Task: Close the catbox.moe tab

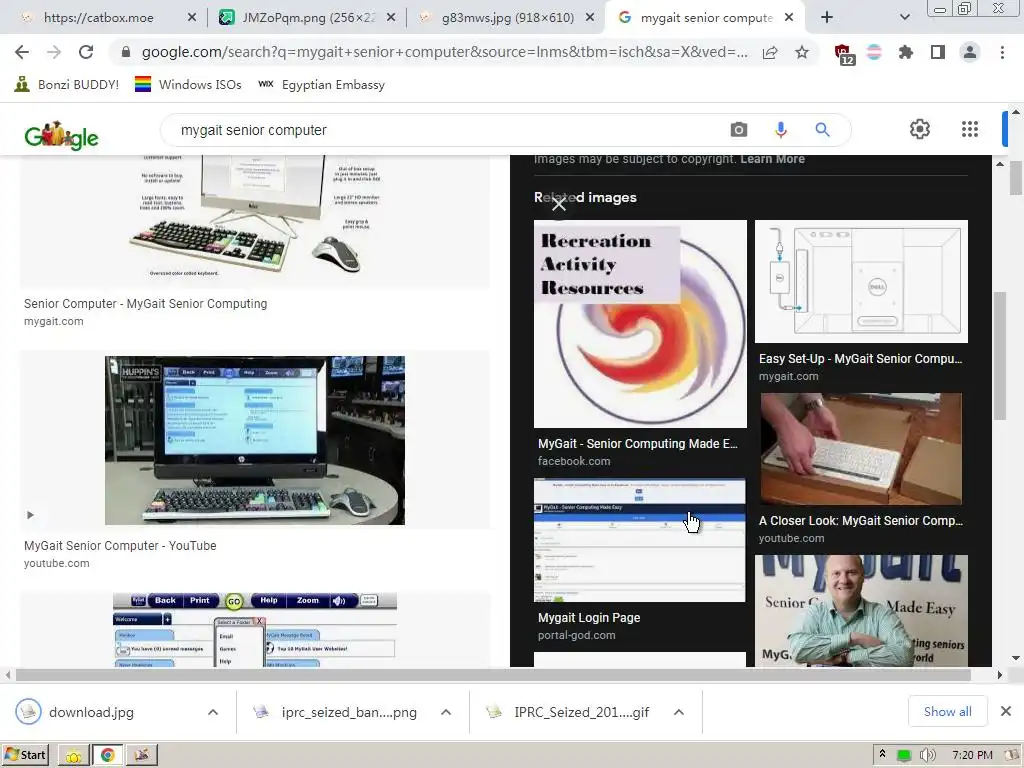Action: pyautogui.click(x=191, y=18)
